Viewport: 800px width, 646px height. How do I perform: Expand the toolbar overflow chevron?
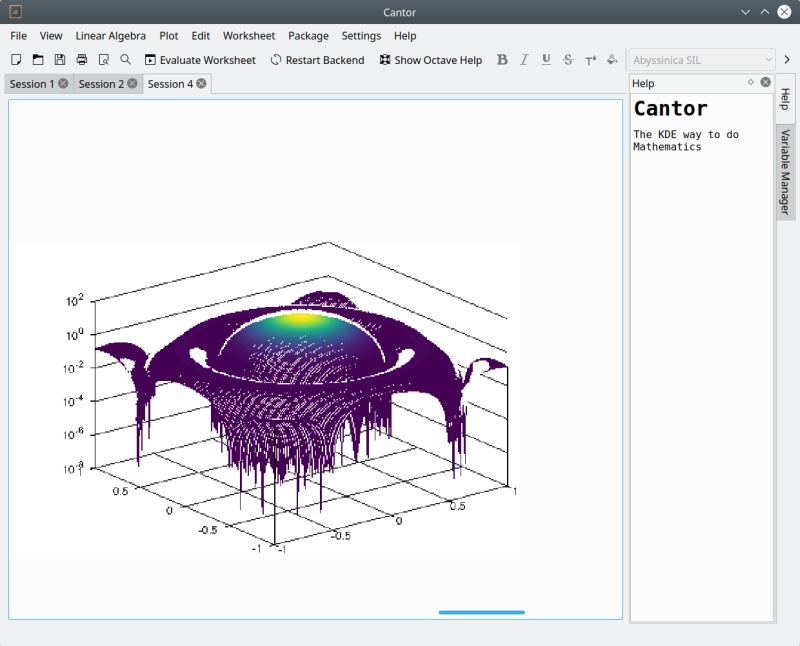(787, 60)
